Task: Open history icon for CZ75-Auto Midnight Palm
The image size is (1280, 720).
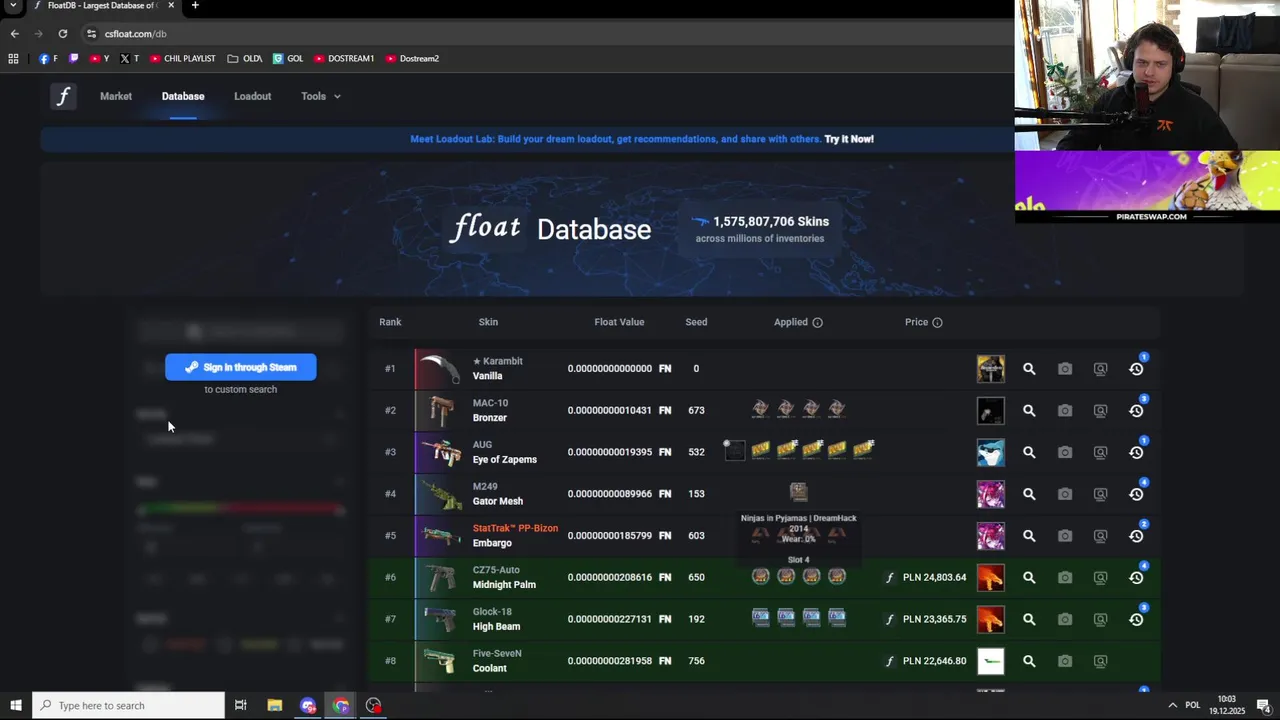Action: pyautogui.click(x=1136, y=577)
